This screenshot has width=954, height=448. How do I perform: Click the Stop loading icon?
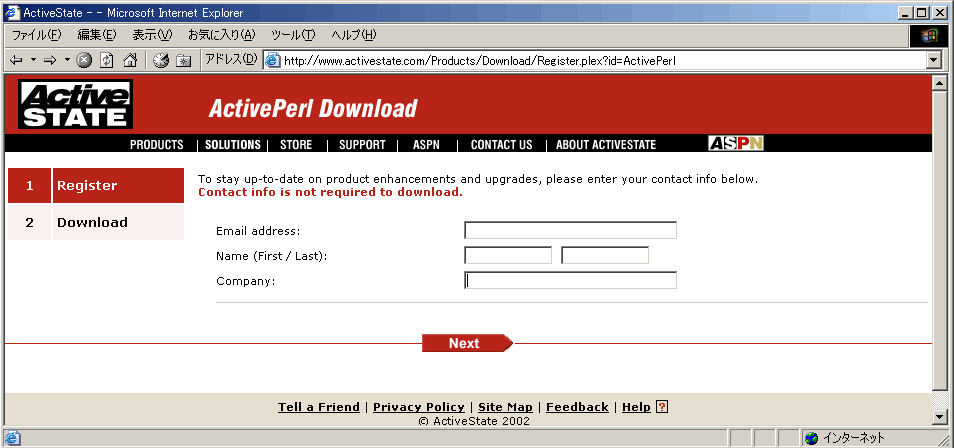tap(84, 60)
